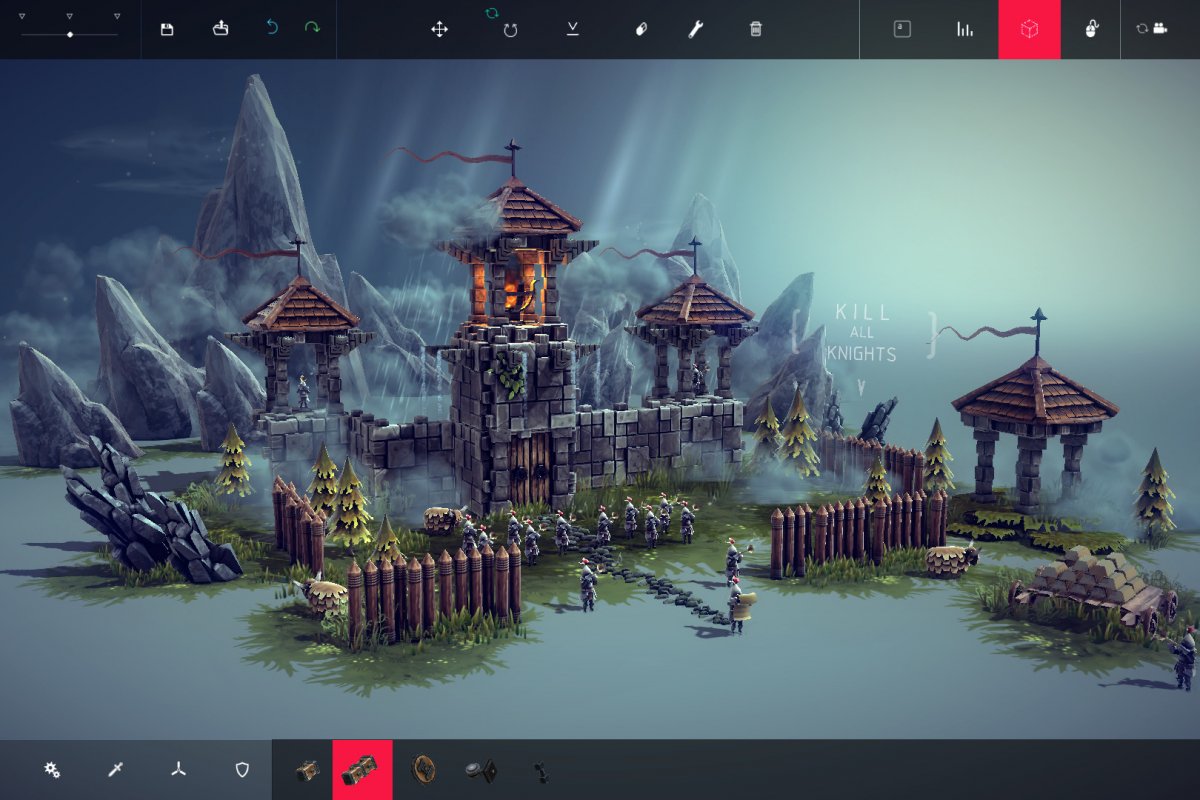
Task: Redo action with the green arrow
Action: tap(312, 29)
